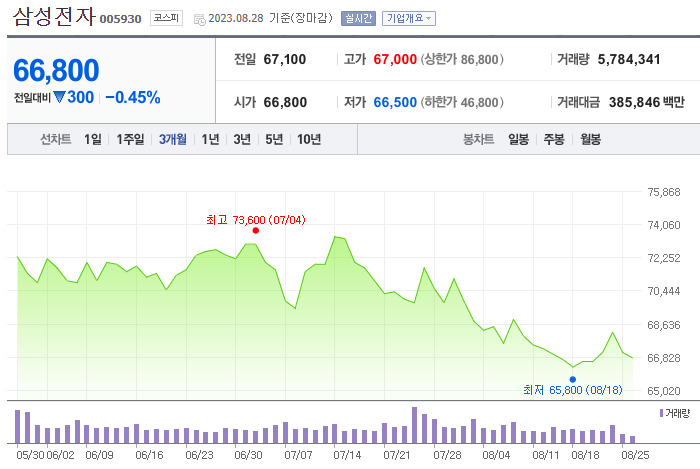The height and width of the screenshot is (469, 700).
Task: Click the 실시간 button
Action: pos(358,19)
